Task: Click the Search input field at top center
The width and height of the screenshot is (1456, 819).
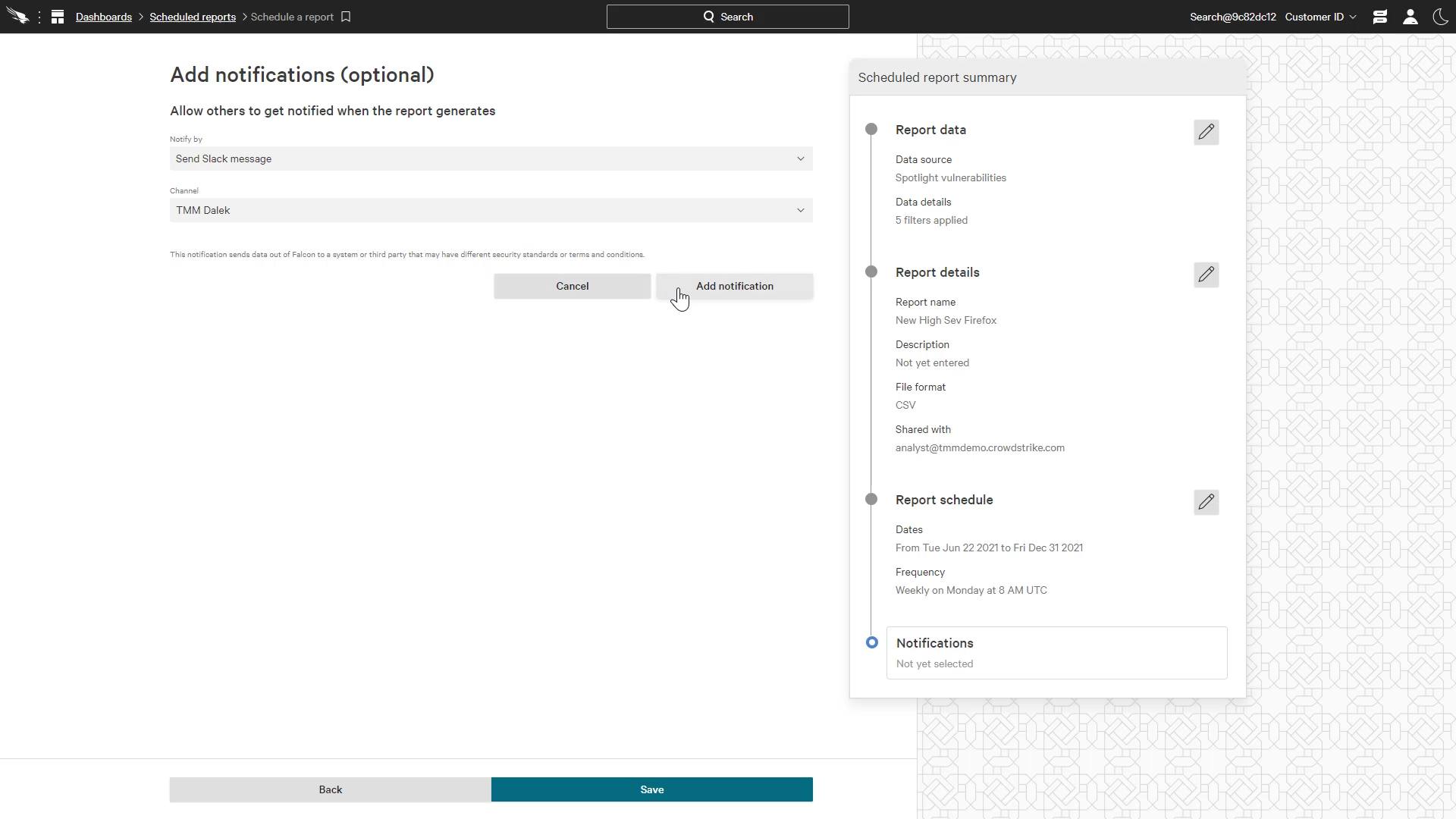Action: click(728, 17)
